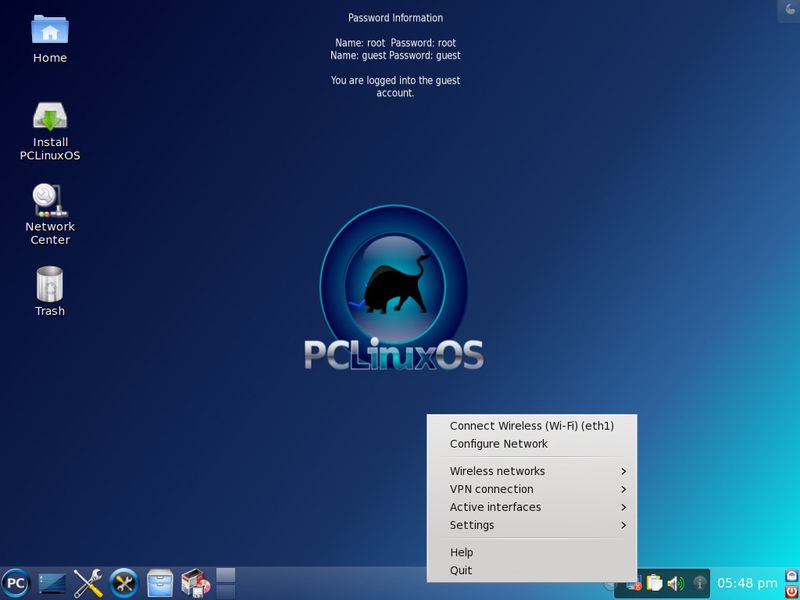
Task: Open the PC start menu launcher
Action: 15,583
